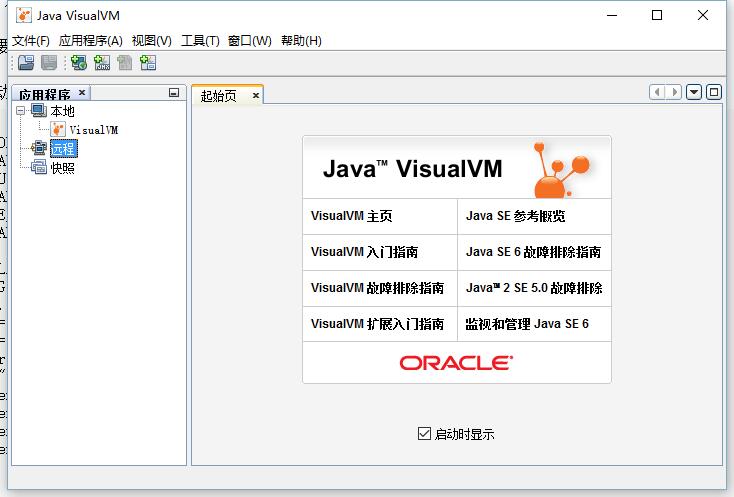Click the VisualVM application icon in the tree

pyautogui.click(x=58, y=130)
